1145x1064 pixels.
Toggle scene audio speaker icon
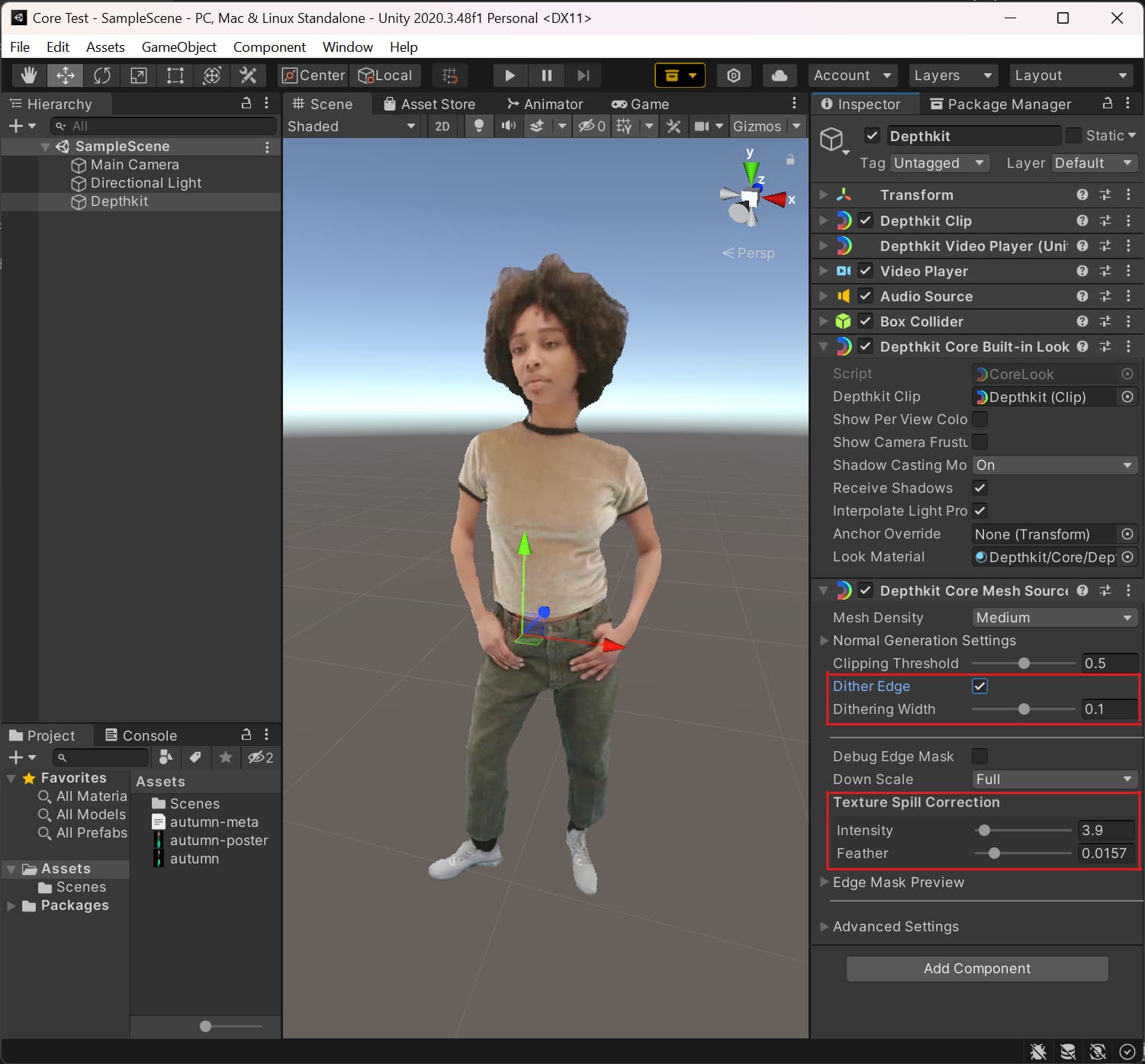508,127
